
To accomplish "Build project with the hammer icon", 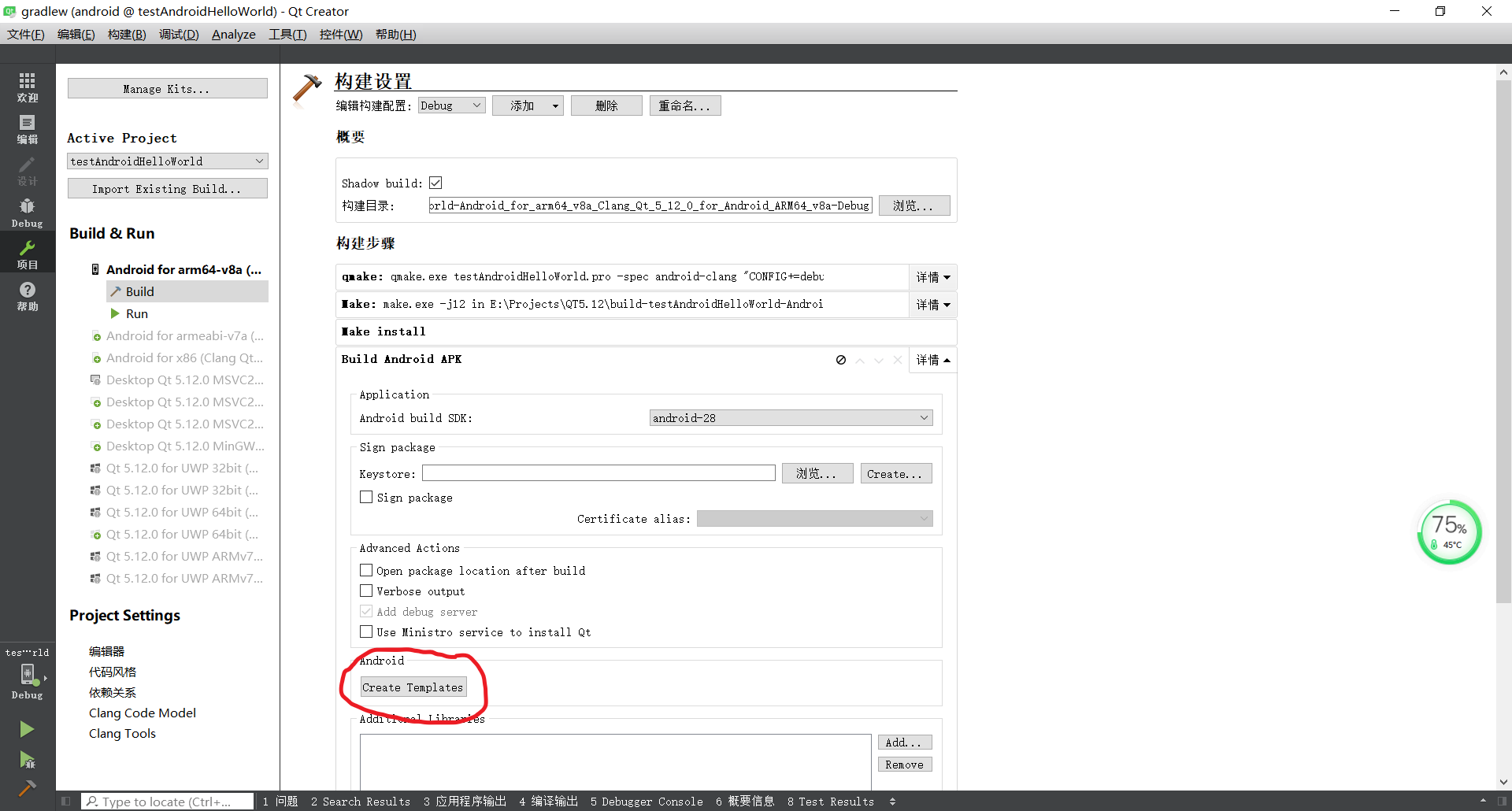I will pyautogui.click(x=27, y=787).
